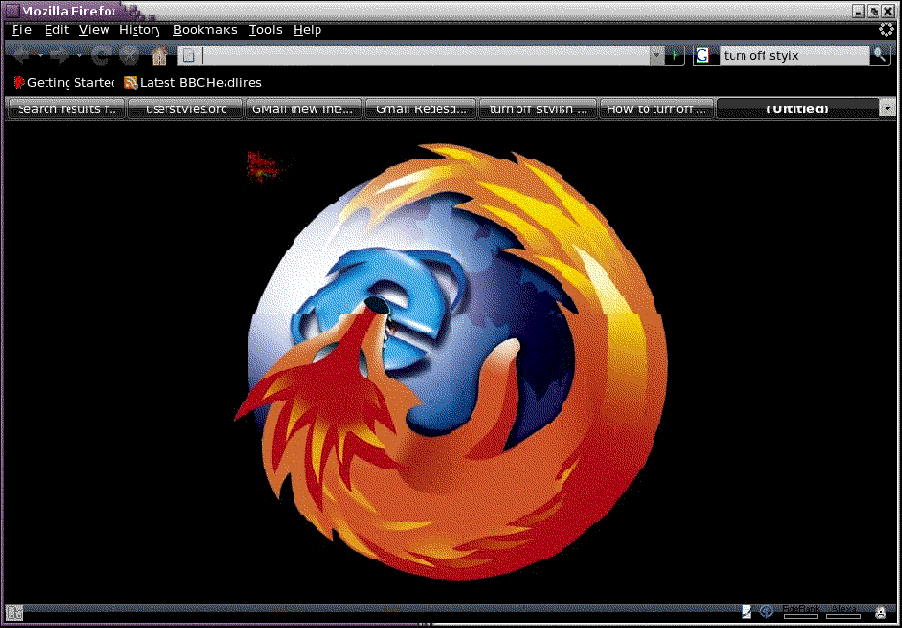Stop page loading with the Stop icon
This screenshot has width=902, height=628.
click(x=131, y=56)
